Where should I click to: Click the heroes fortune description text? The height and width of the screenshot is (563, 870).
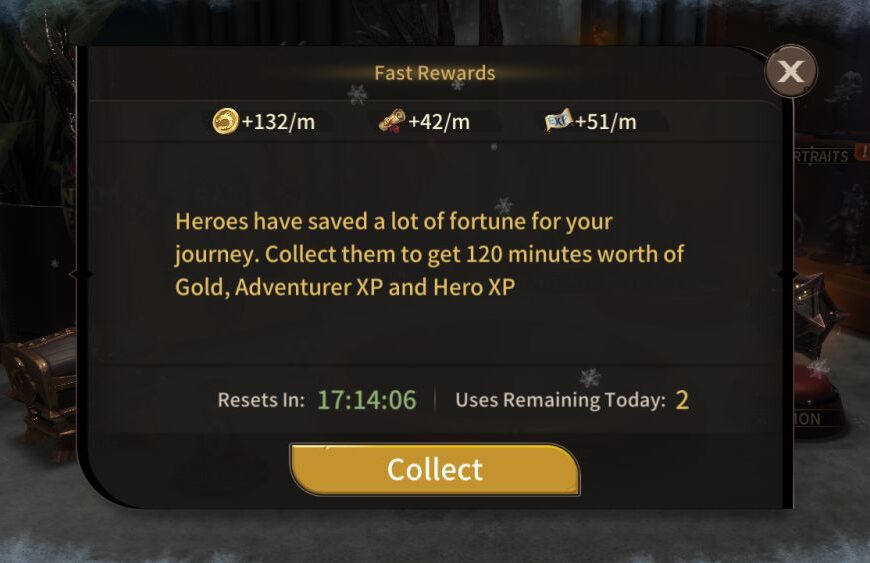tap(429, 254)
